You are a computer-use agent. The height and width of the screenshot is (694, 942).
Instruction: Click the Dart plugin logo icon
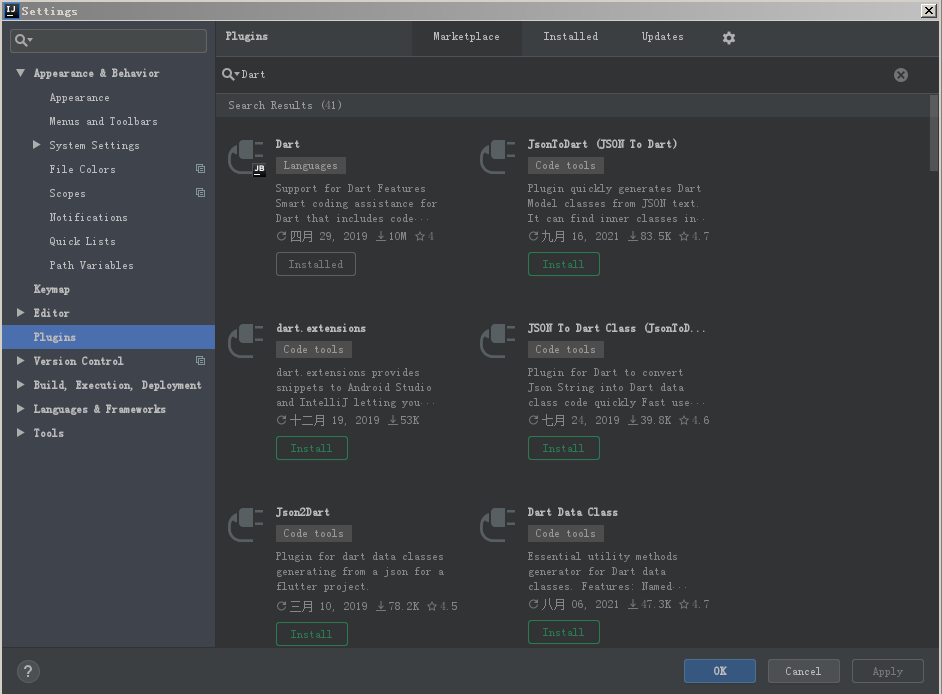246,157
